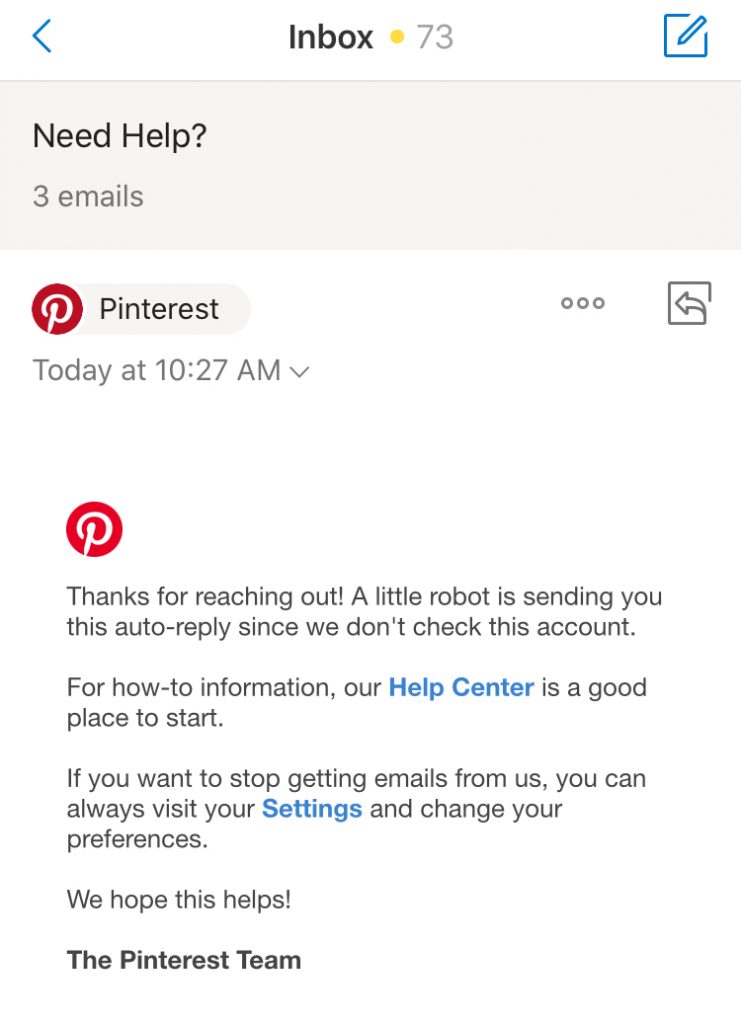
Task: Tap the Pinterest sender name chip
Action: pos(159,309)
